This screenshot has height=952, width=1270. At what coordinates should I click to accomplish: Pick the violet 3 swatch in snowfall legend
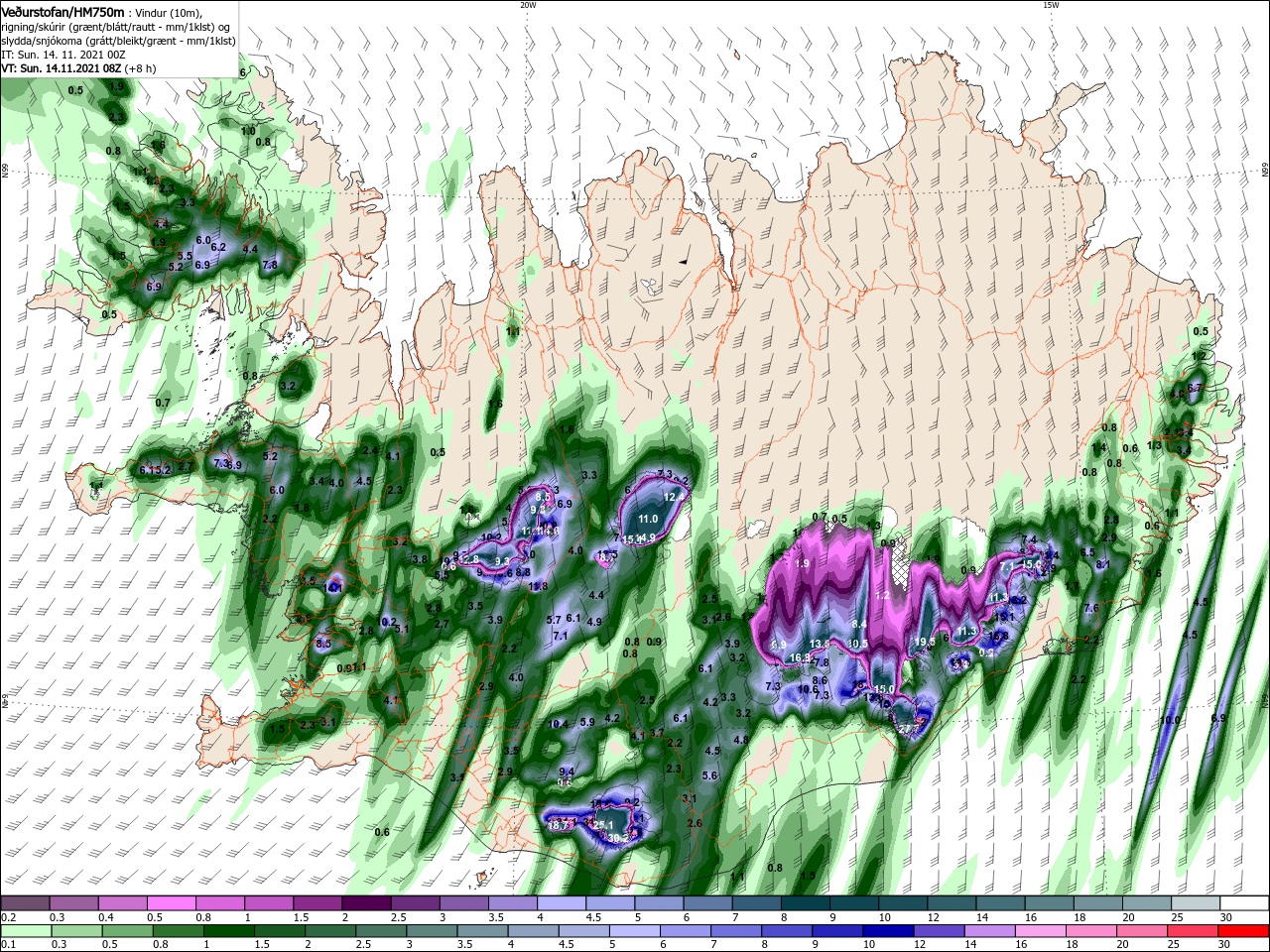463,902
